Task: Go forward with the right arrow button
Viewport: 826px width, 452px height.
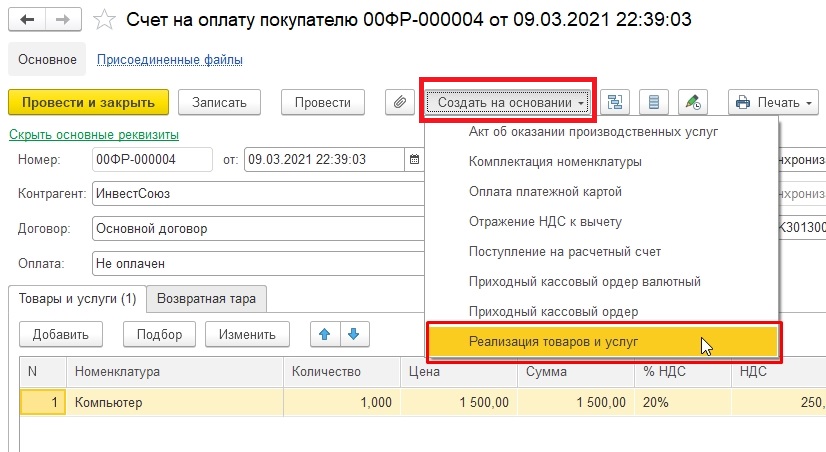Action: pos(63,20)
